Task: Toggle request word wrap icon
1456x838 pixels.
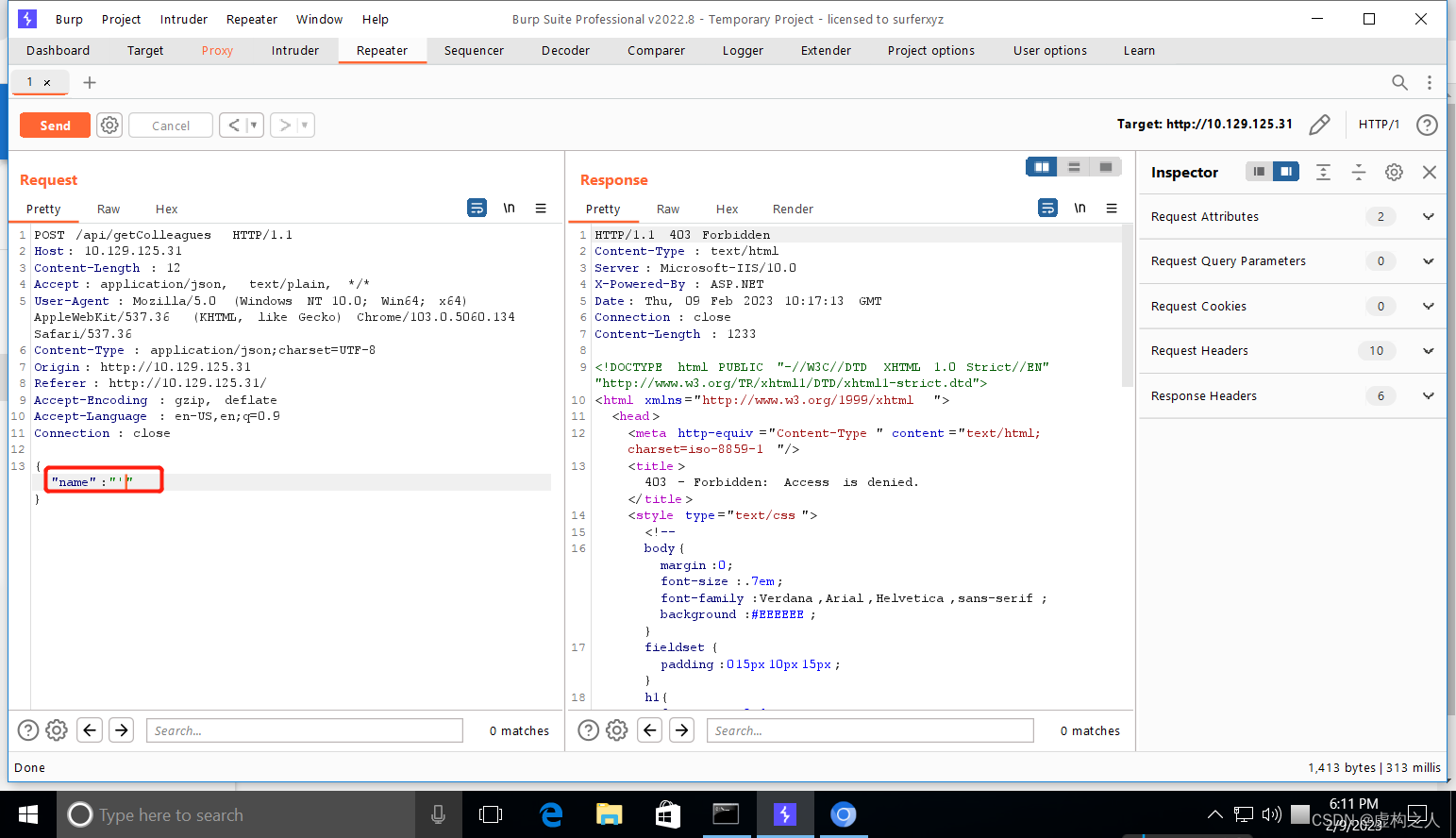Action: (477, 208)
